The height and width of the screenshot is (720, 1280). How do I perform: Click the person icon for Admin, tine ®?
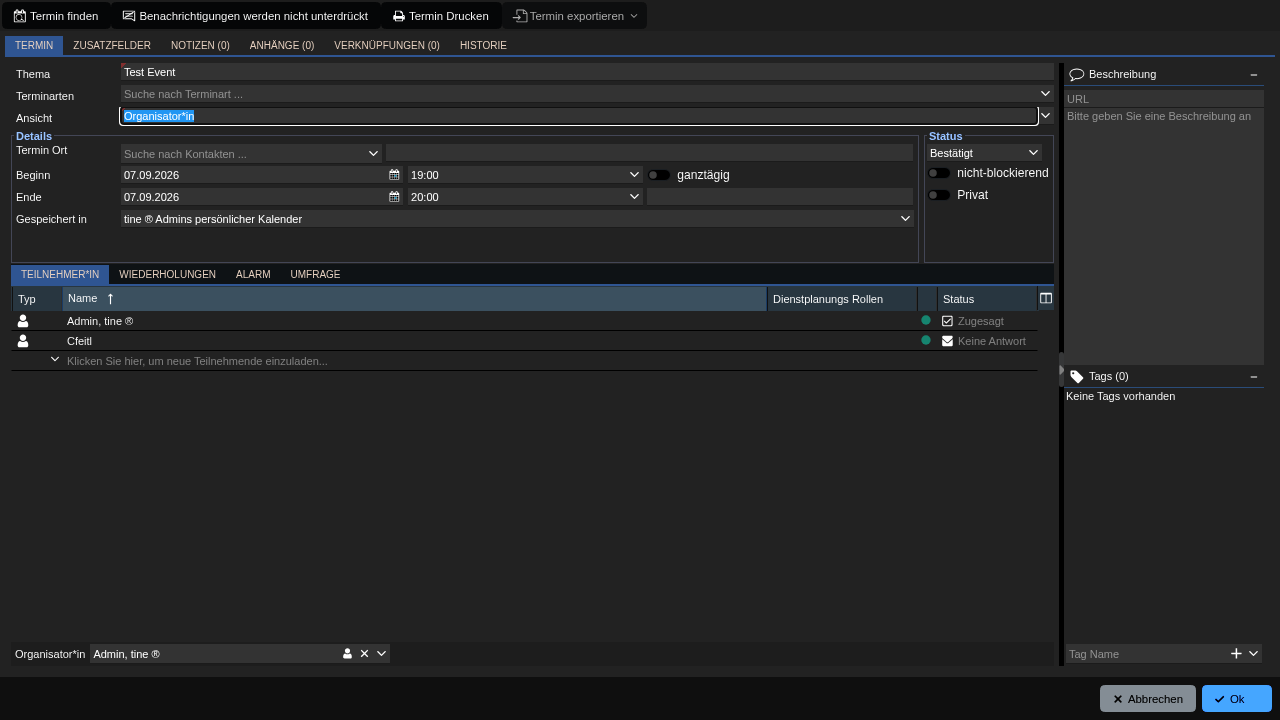click(23, 321)
